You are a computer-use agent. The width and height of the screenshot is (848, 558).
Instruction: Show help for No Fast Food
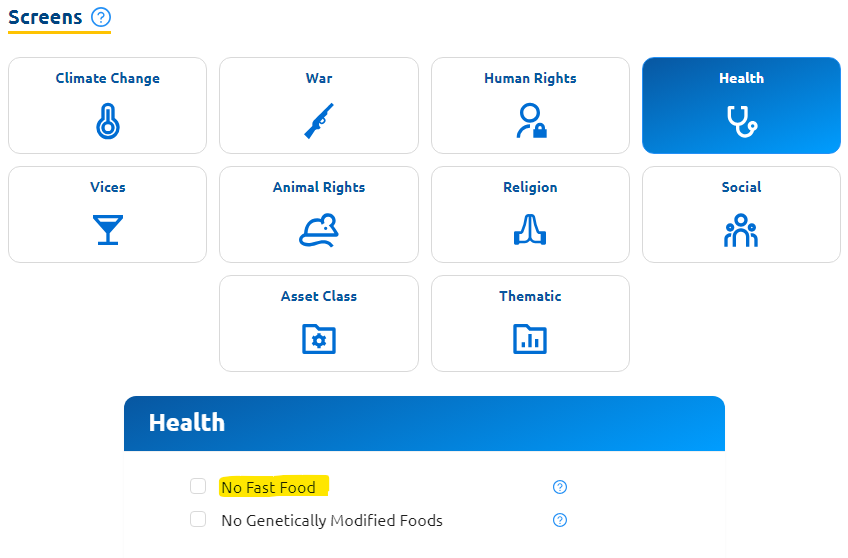point(560,487)
